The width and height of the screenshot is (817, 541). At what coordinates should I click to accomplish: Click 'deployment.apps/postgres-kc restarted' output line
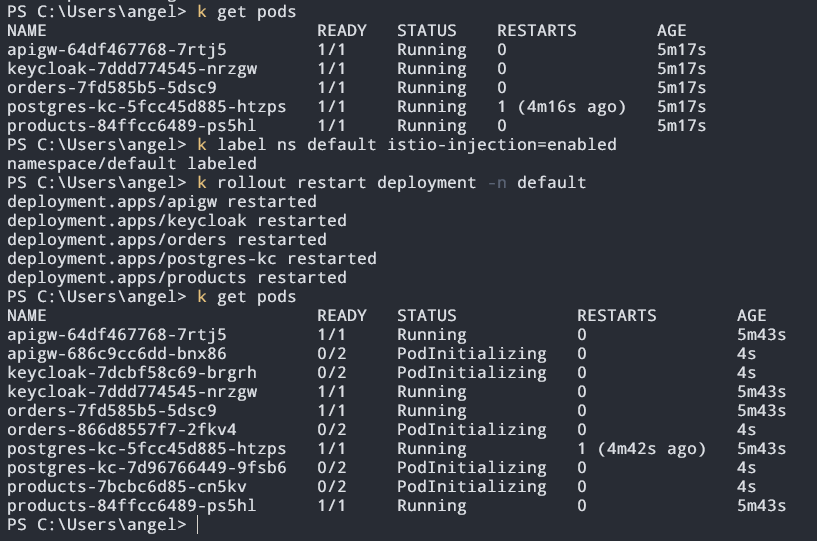point(192,259)
